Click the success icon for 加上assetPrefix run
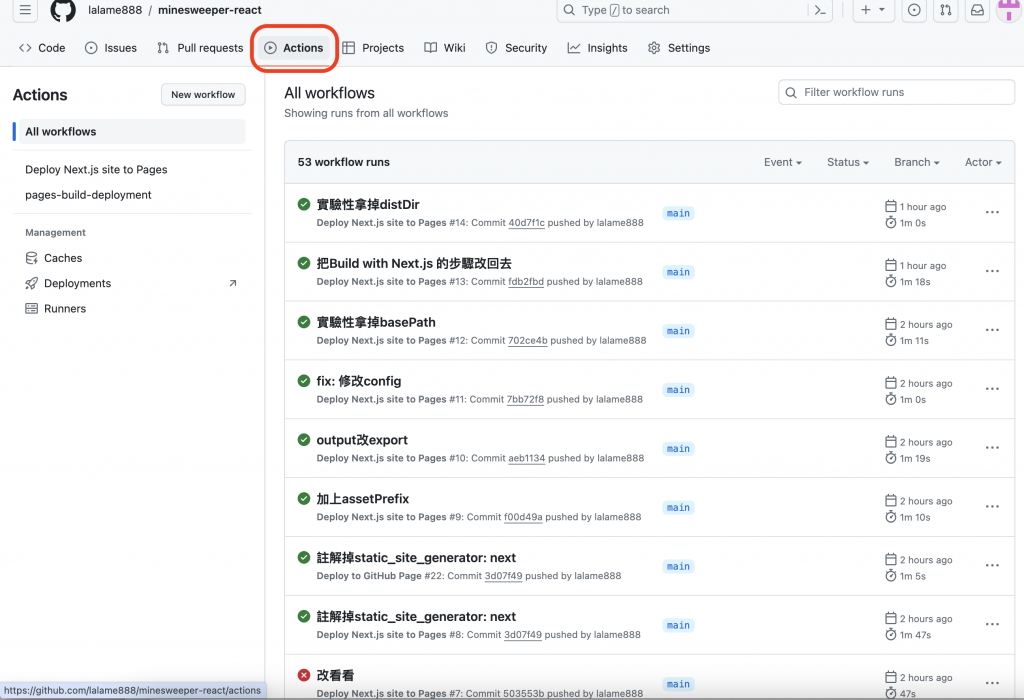The width and height of the screenshot is (1024, 700). [x=304, y=498]
